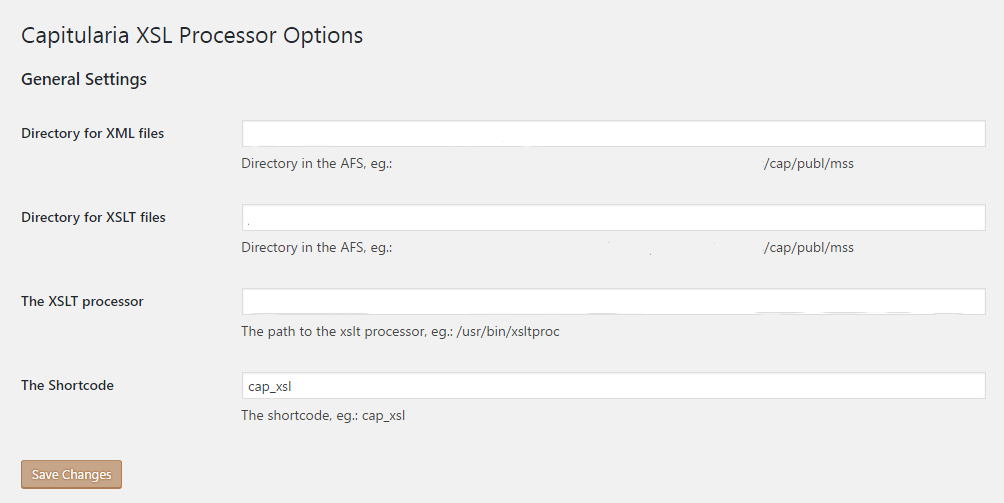Click the 'Directory for XSLT files' label
This screenshot has width=1004, height=503.
point(93,217)
